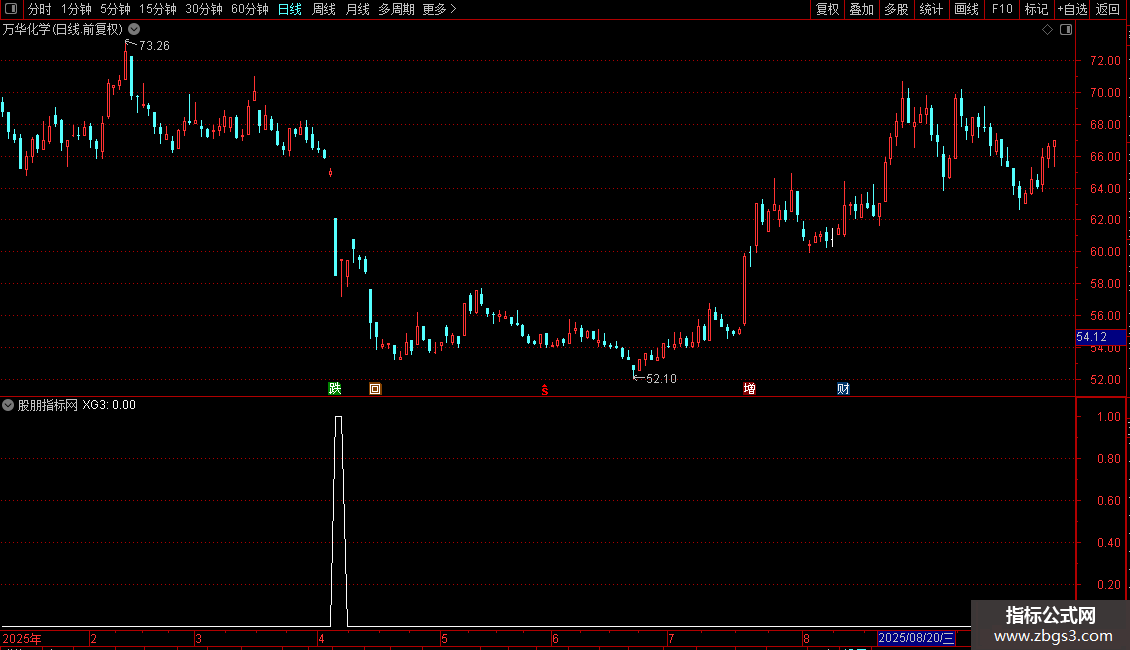Click the red $ dividend marker
Viewport: 1130px width, 650px height.
tap(545, 390)
